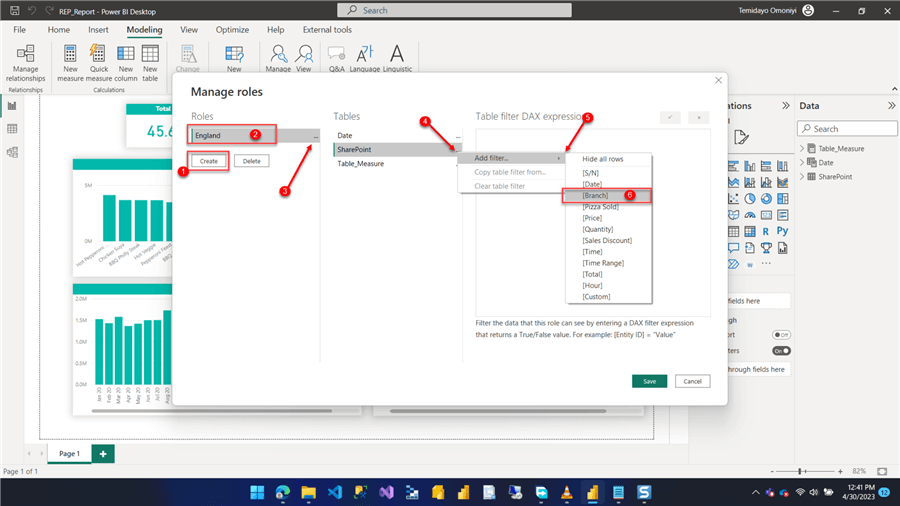Image resolution: width=900 pixels, height=506 pixels.
Task: Open VLC from the taskbar
Action: (567, 492)
